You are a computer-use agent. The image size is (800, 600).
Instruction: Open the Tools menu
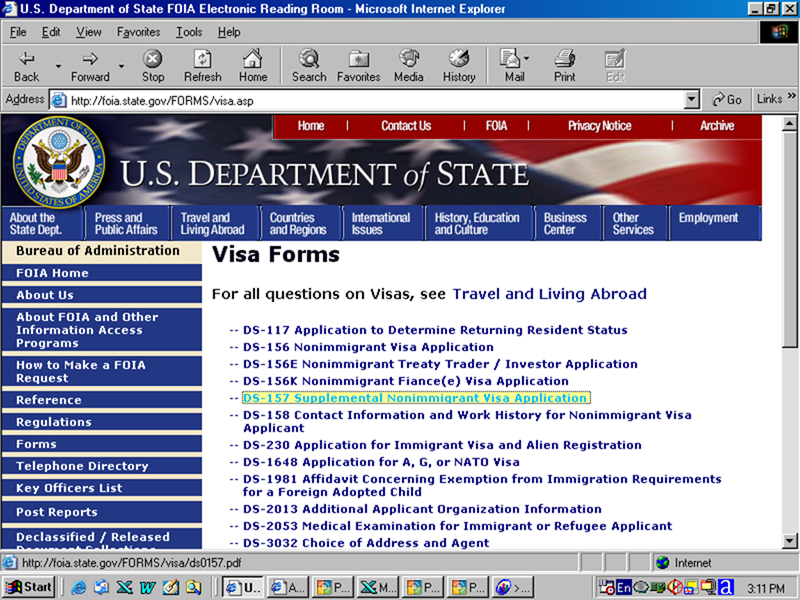pyautogui.click(x=189, y=32)
